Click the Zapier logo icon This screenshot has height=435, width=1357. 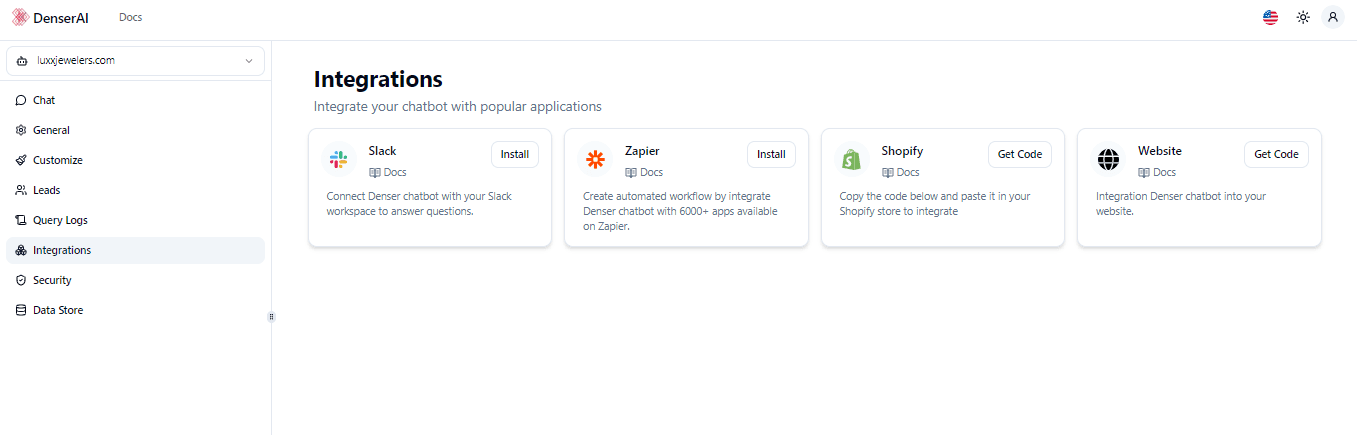[596, 159]
